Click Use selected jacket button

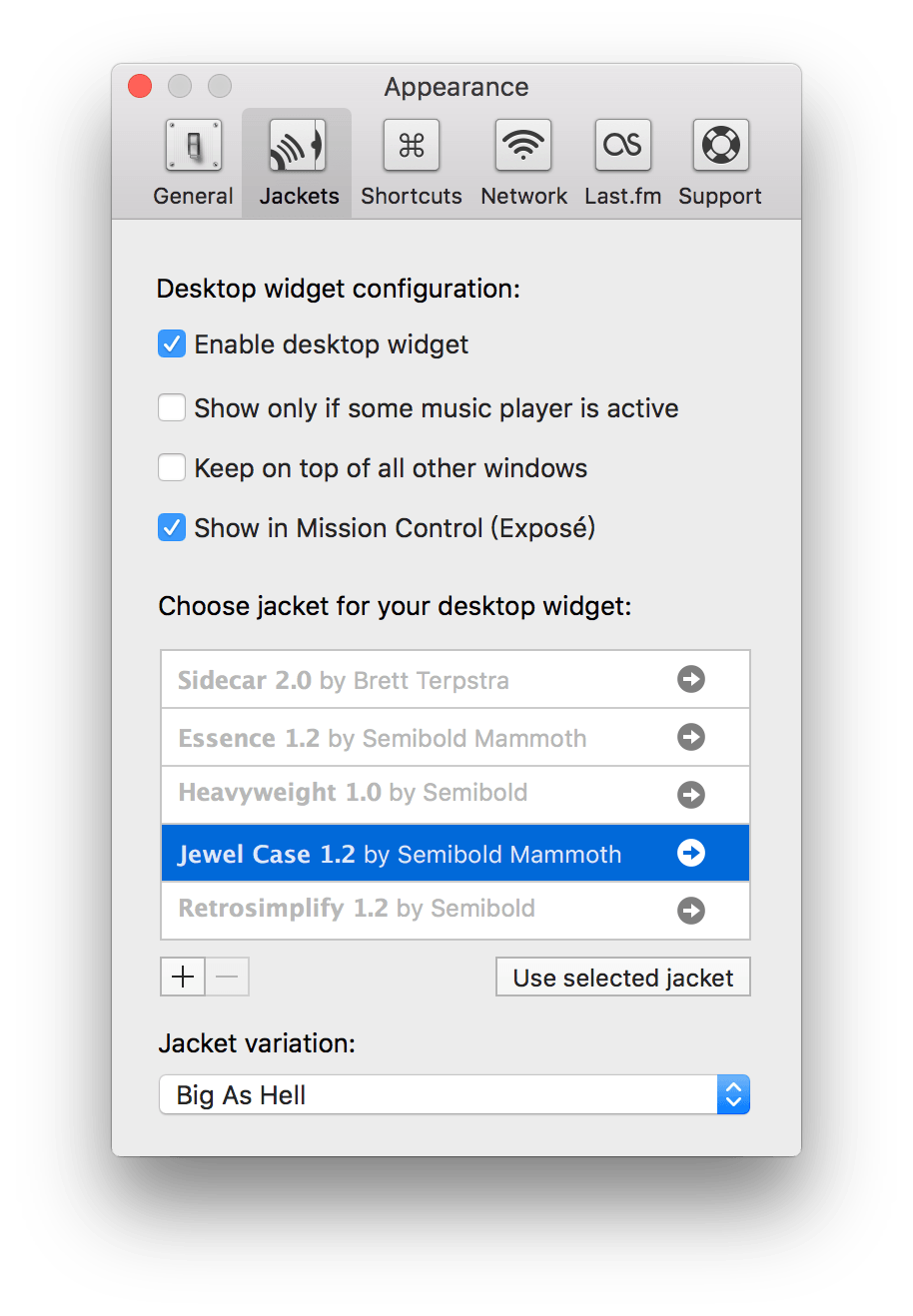coord(623,978)
